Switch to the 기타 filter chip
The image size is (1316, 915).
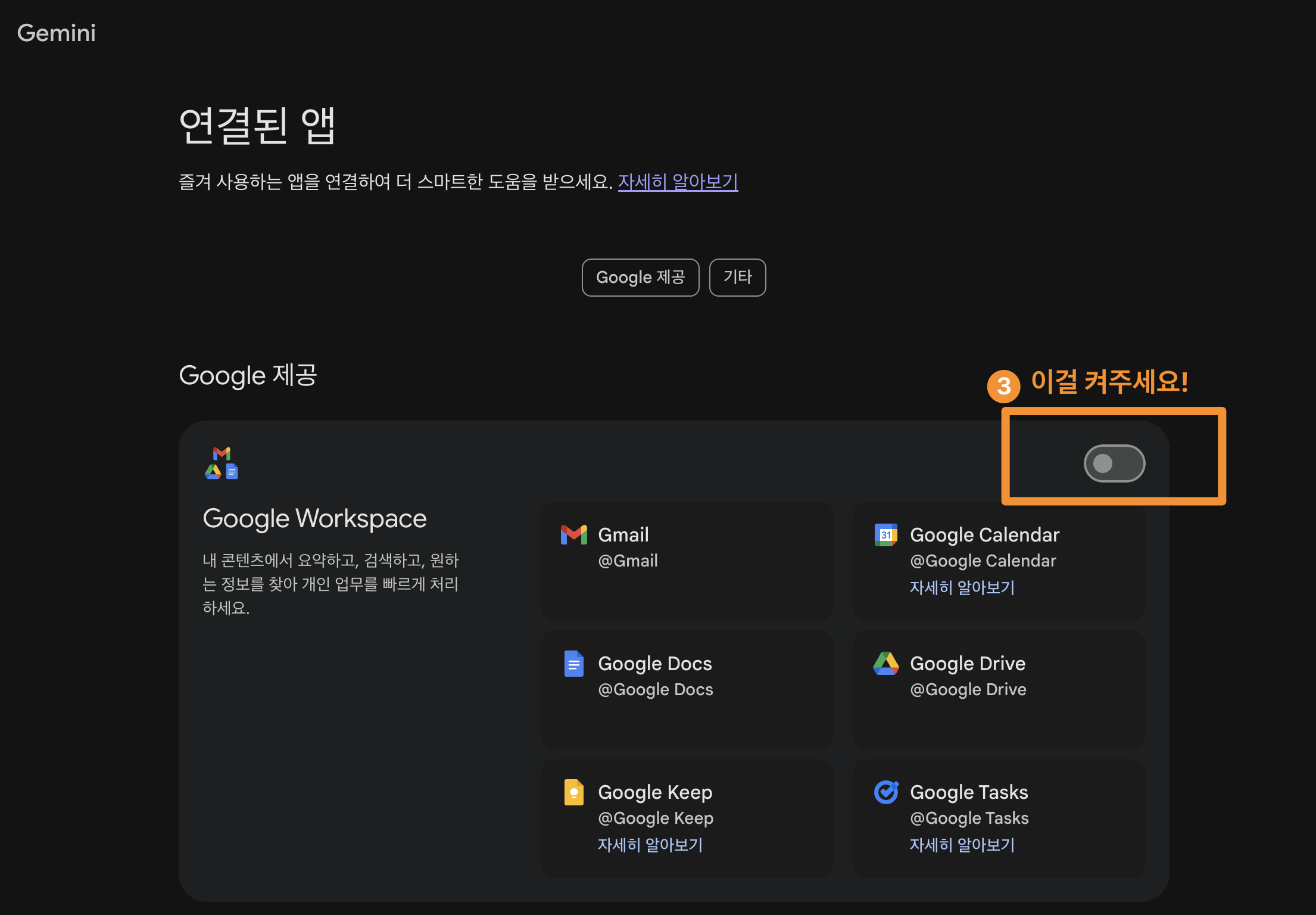[737, 277]
